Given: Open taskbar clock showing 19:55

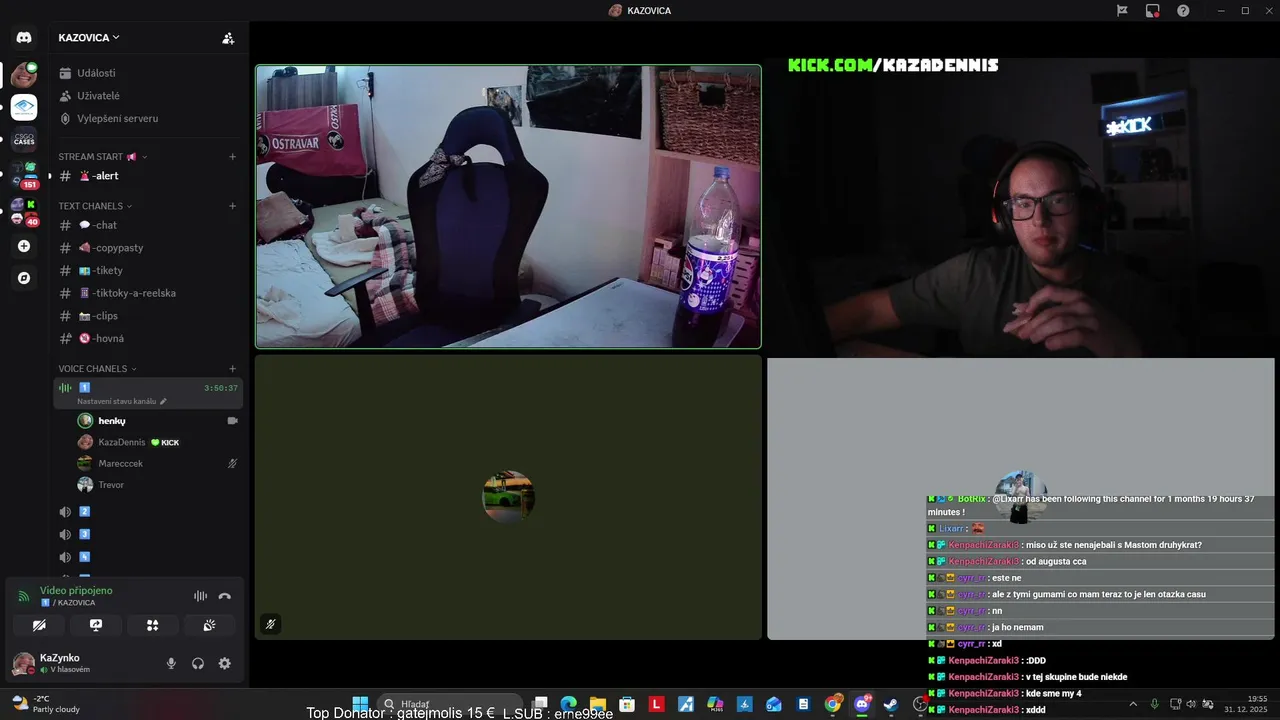Looking at the screenshot, I should [x=1247, y=704].
